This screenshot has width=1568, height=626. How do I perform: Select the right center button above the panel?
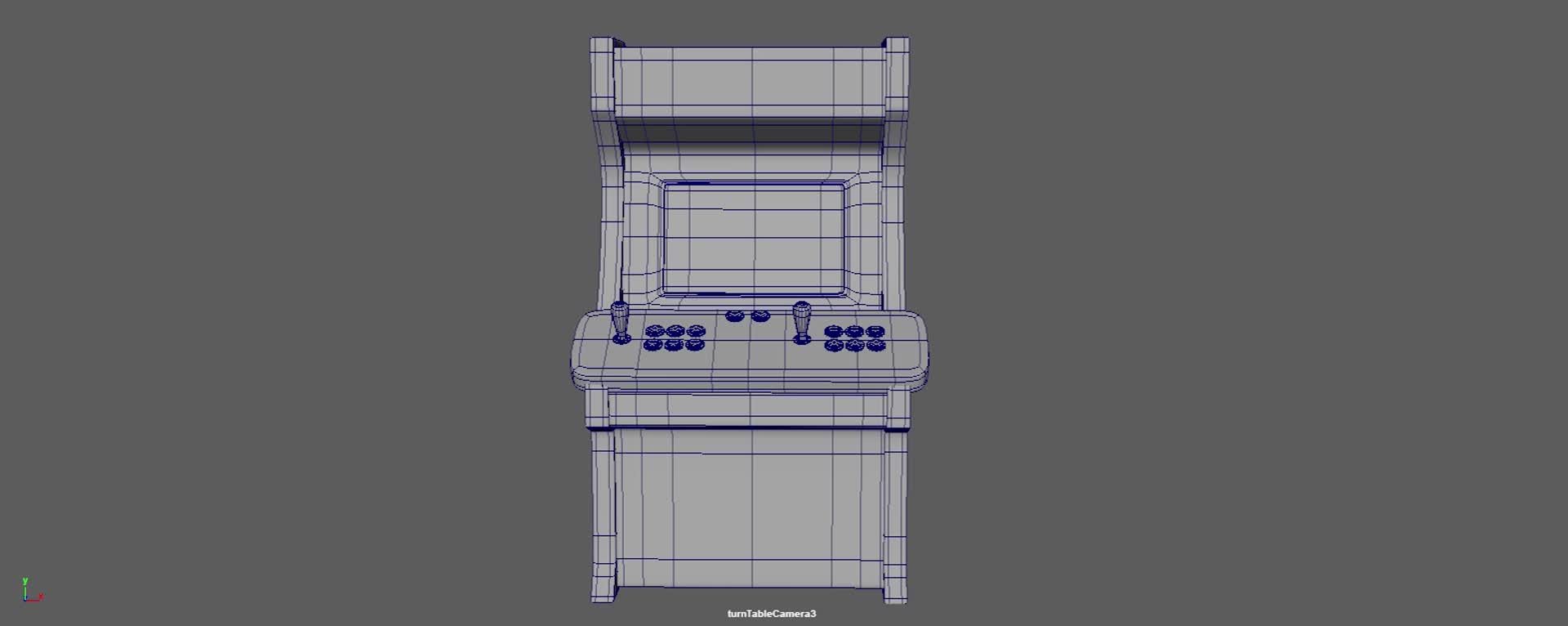tap(760, 315)
